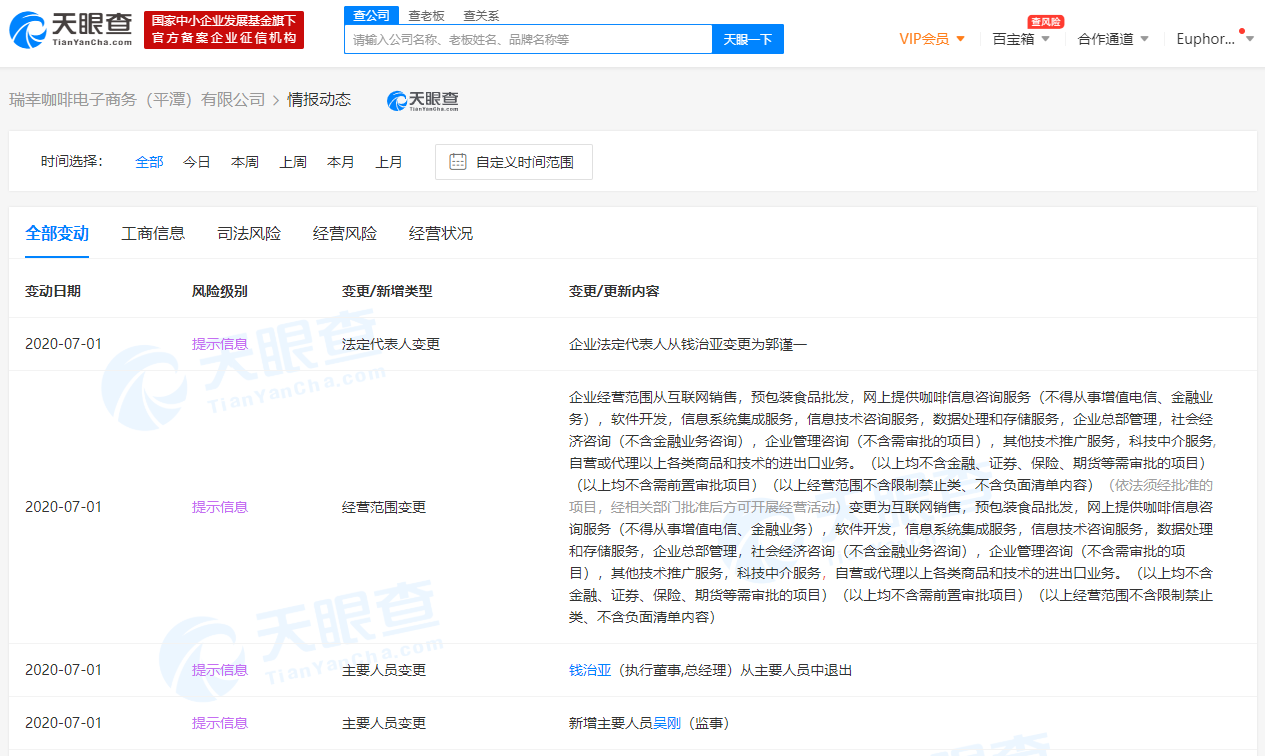
Task: Click the 变动日期 column header
Action: tap(53, 291)
